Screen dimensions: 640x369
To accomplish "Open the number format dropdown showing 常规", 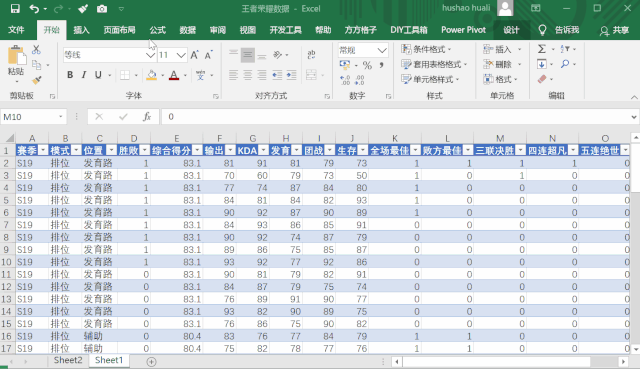I will [382, 50].
